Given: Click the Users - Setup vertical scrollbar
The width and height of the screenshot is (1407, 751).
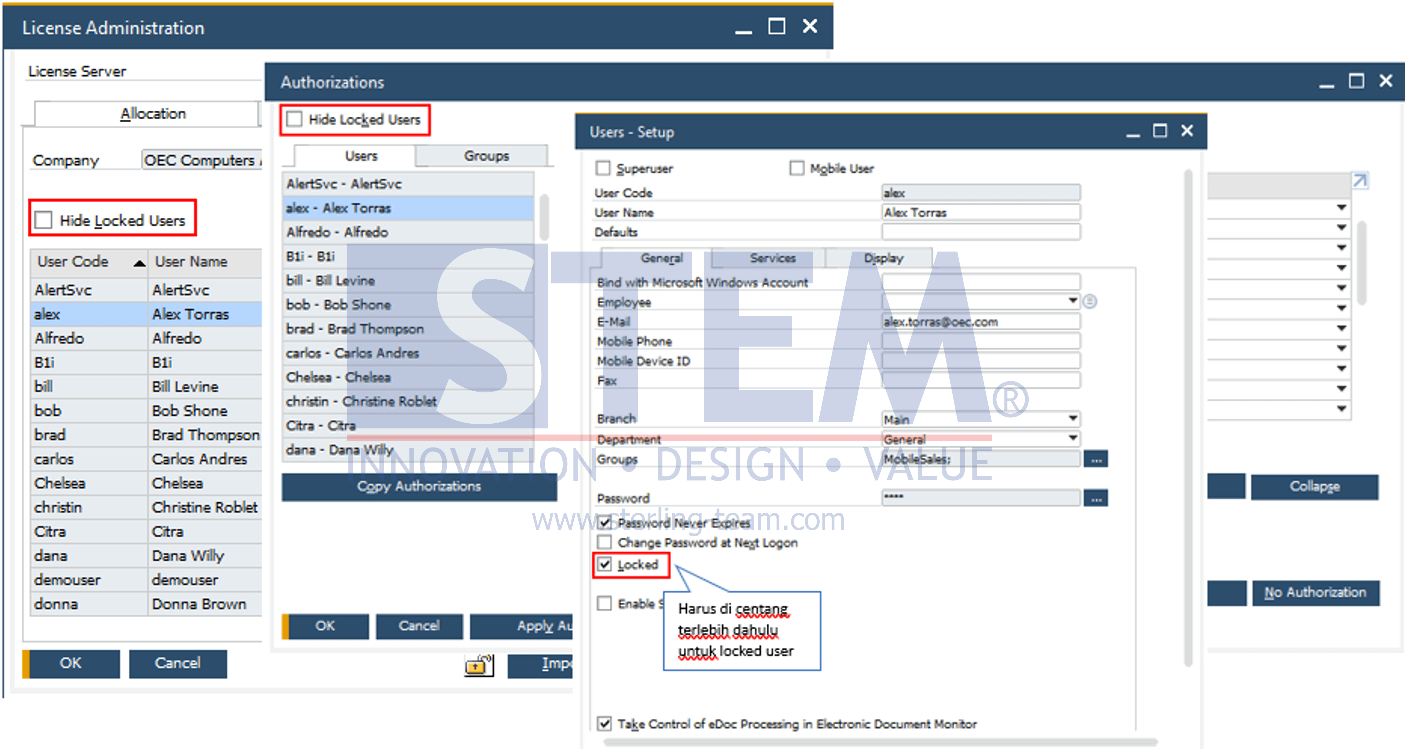Looking at the screenshot, I should [1188, 420].
